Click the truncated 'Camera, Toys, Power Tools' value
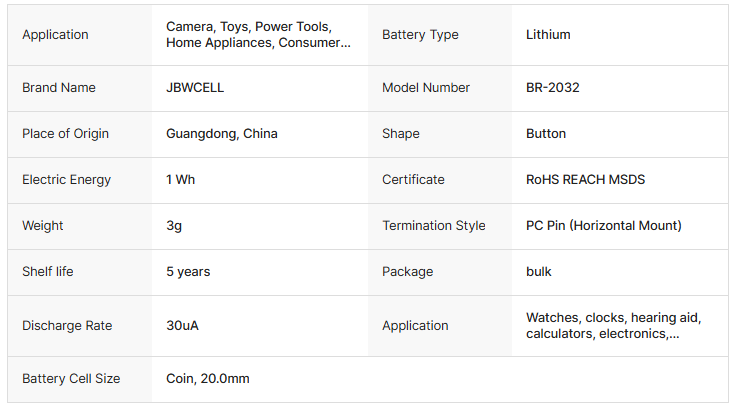The height and width of the screenshot is (405, 732). click(x=258, y=35)
